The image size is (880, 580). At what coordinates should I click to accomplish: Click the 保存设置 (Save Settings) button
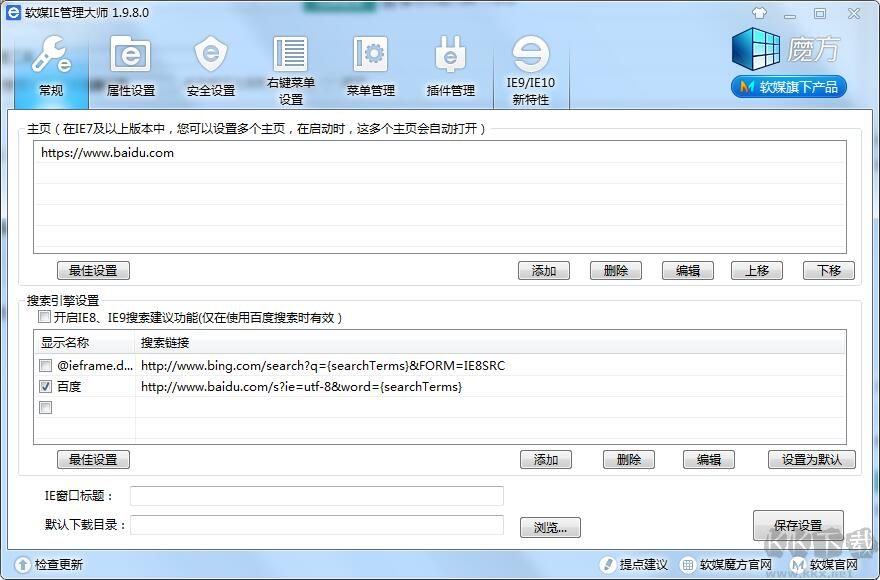pyautogui.click(x=800, y=524)
